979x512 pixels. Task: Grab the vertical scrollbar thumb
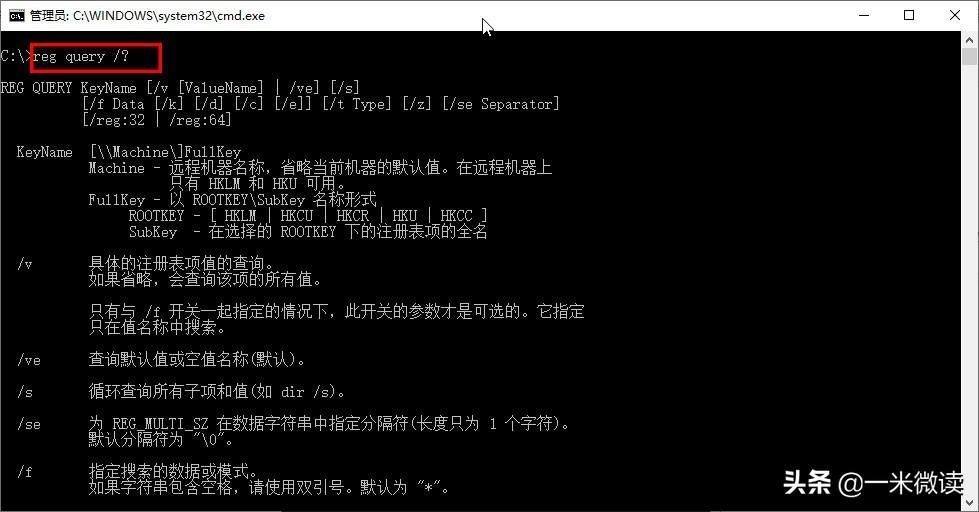coord(969,56)
